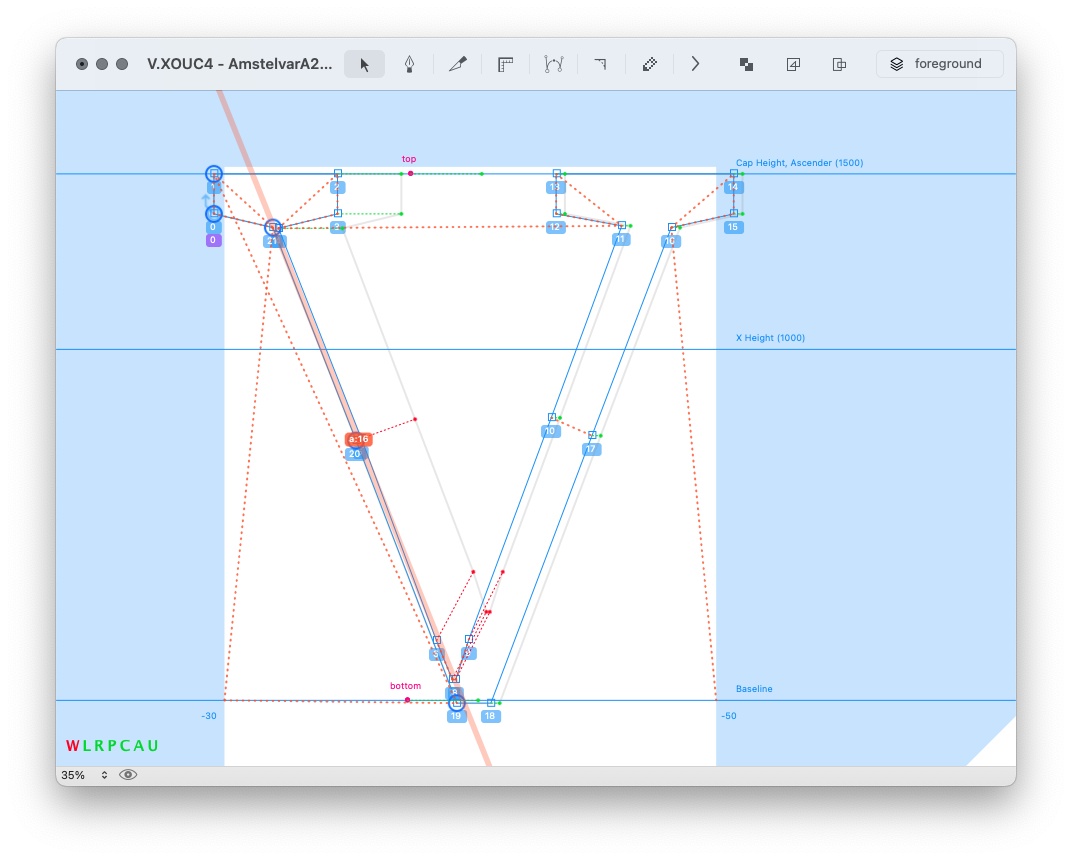
Task: Select the Bezier pen tool
Action: [x=410, y=64]
